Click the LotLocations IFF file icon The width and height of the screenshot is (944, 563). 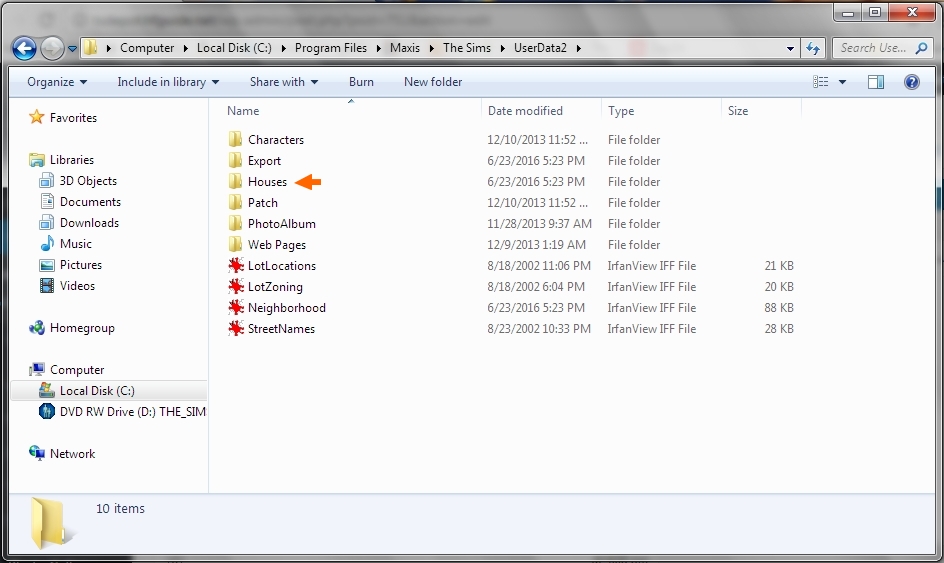point(236,266)
